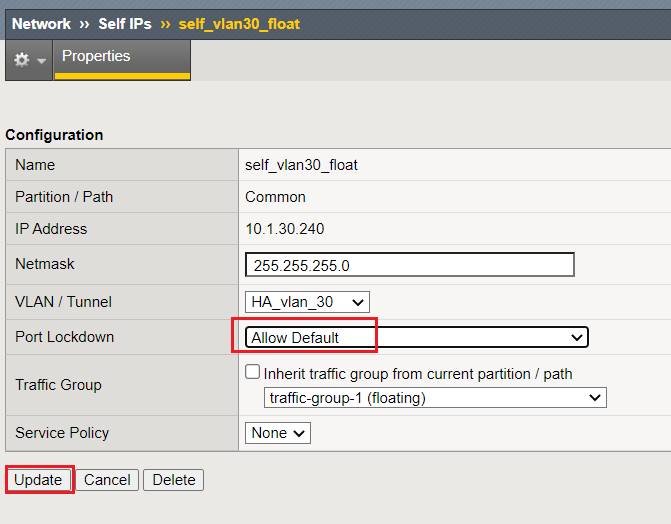Switch to the Properties tab
This screenshot has width=671, height=524.
pos(122,59)
